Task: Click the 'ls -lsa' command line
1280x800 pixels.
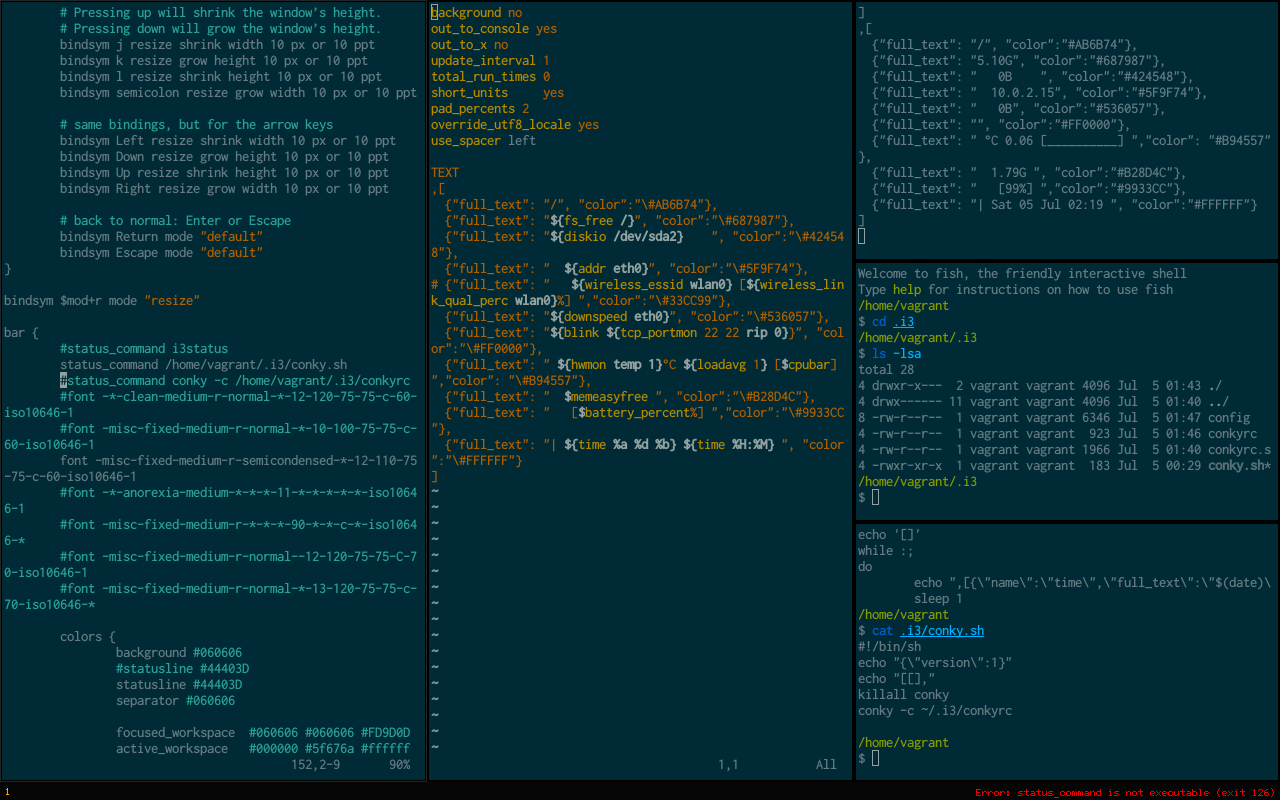Action: (x=896, y=354)
